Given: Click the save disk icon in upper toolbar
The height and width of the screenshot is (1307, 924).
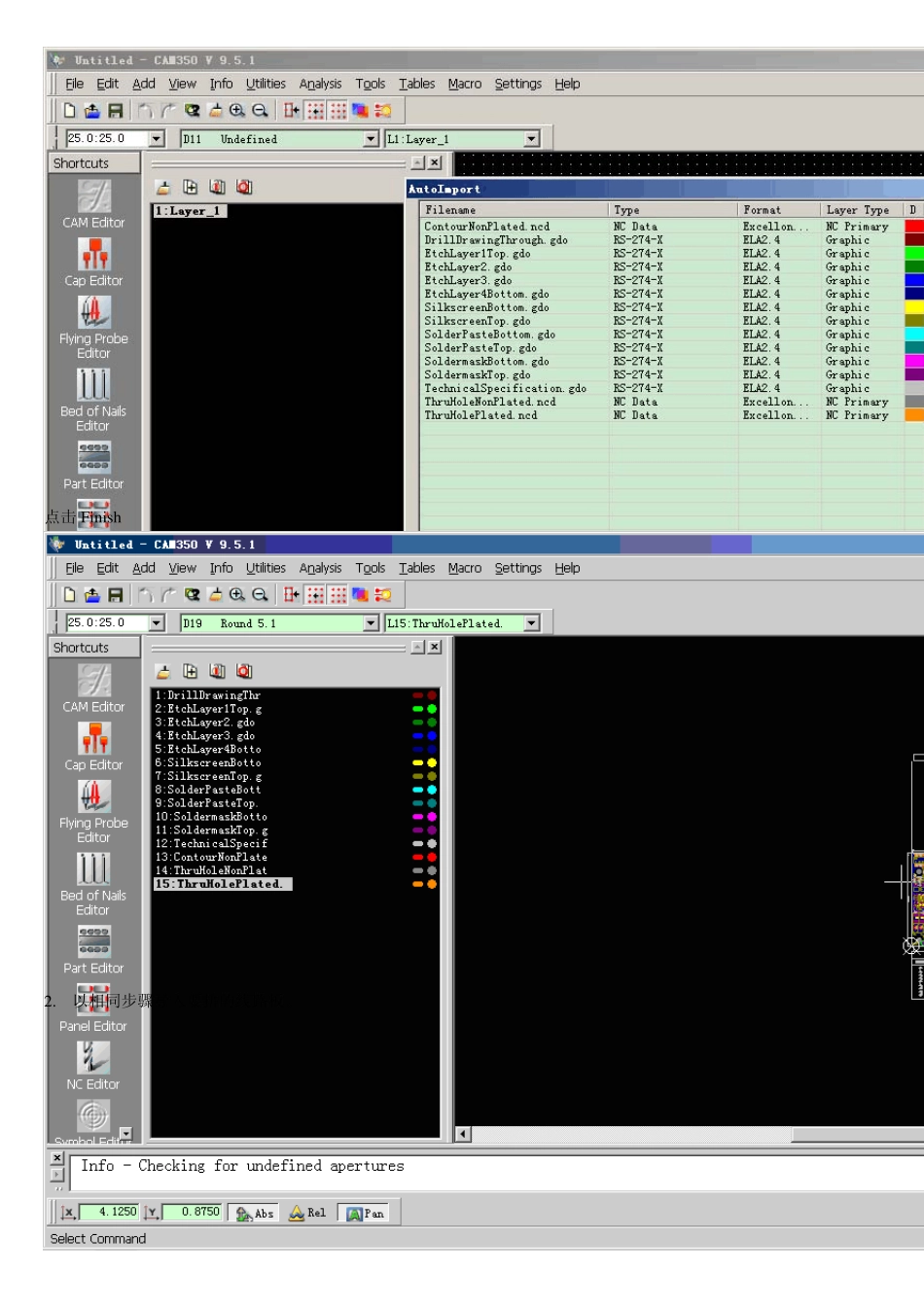Looking at the screenshot, I should tap(116, 111).
